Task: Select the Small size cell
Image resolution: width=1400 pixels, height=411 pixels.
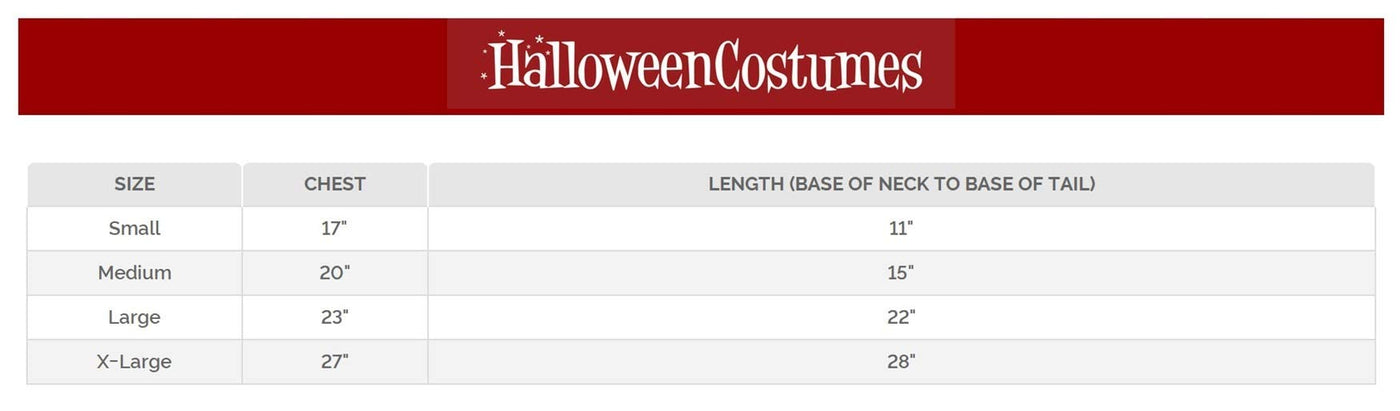Action: tap(135, 228)
